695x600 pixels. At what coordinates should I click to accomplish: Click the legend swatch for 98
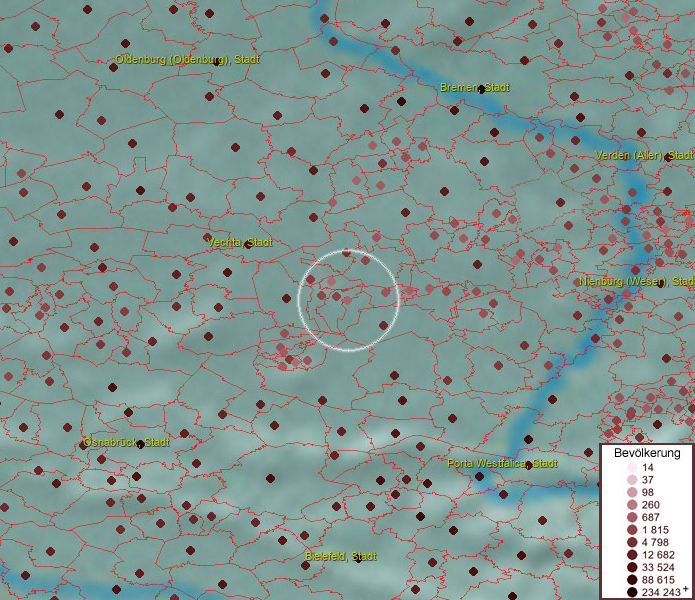coord(632,492)
